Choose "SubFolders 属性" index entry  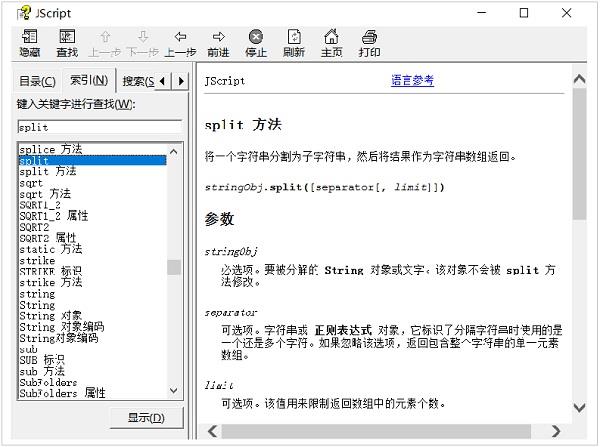tap(62, 393)
